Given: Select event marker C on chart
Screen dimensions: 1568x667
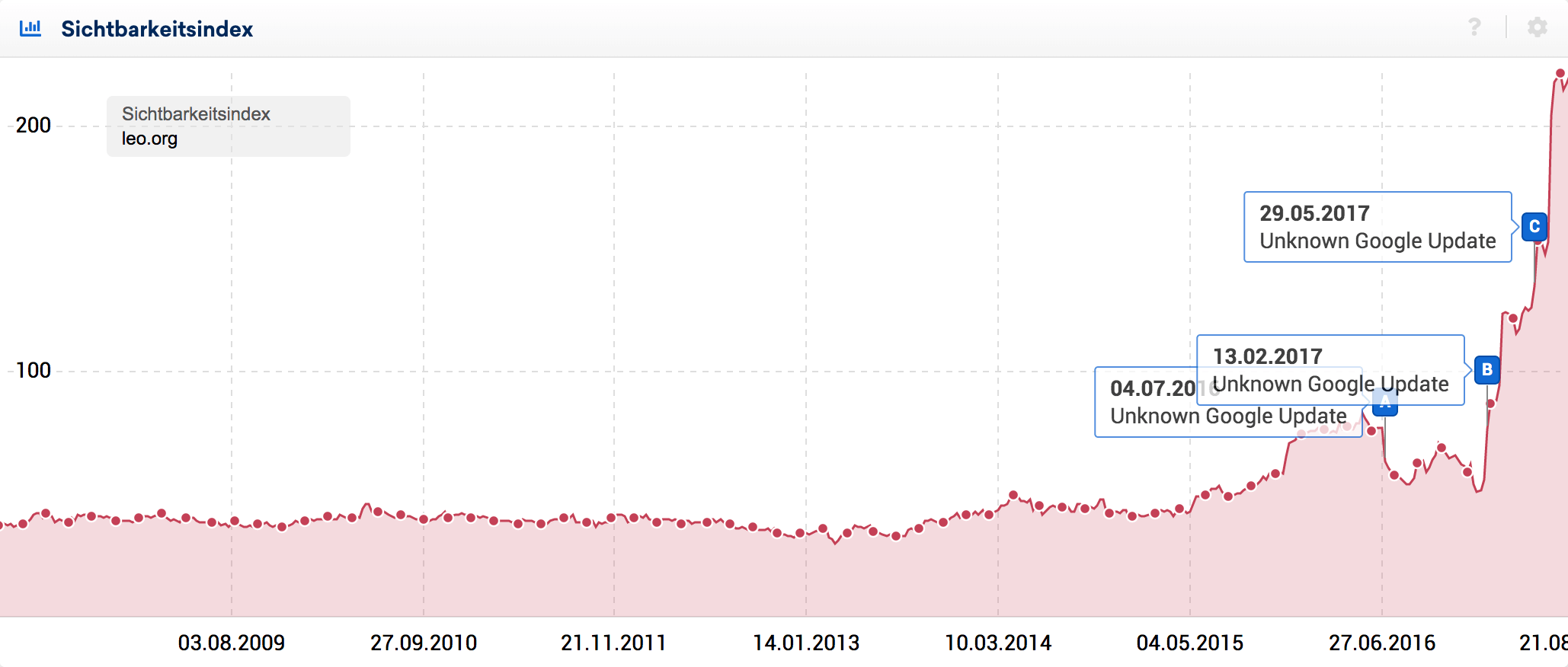Looking at the screenshot, I should (1534, 226).
